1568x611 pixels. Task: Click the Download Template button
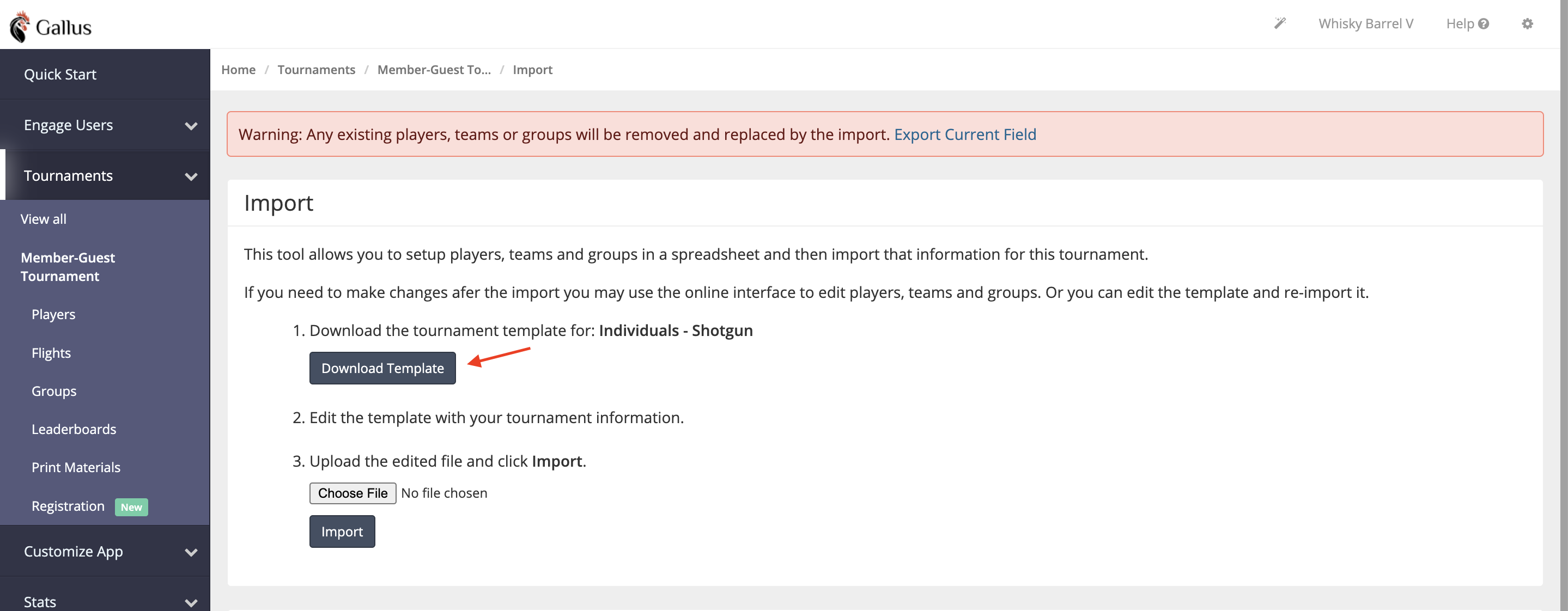click(382, 368)
